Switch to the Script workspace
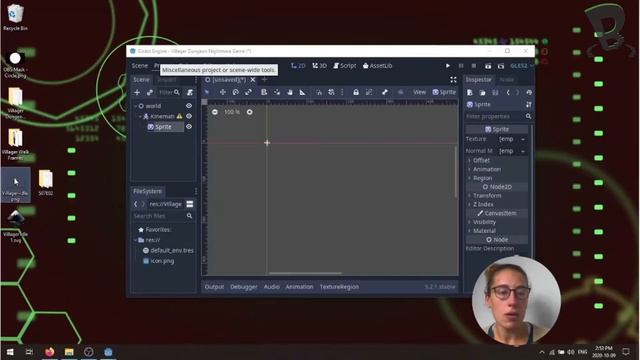The width and height of the screenshot is (640, 360). click(344, 66)
